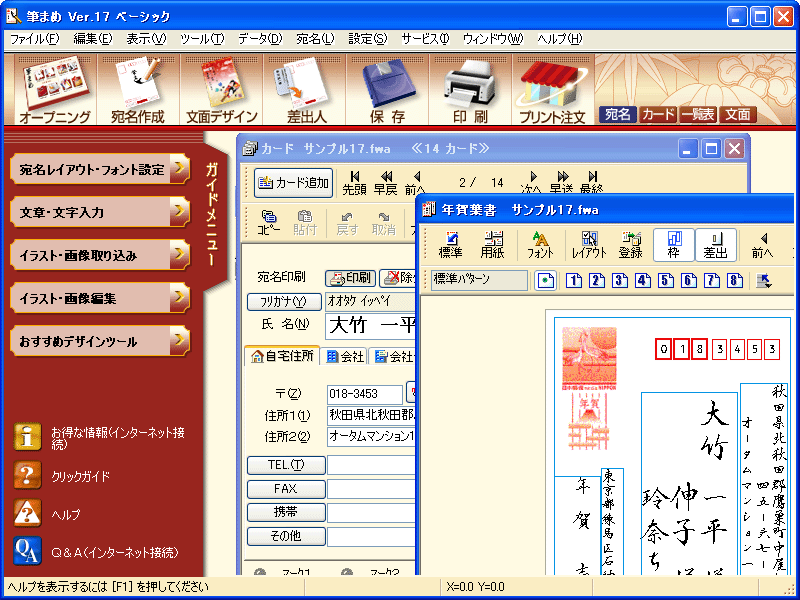Expand おすすめデザインツール guide menu
Image resolution: width=800 pixels, height=600 pixels.
[x=100, y=341]
